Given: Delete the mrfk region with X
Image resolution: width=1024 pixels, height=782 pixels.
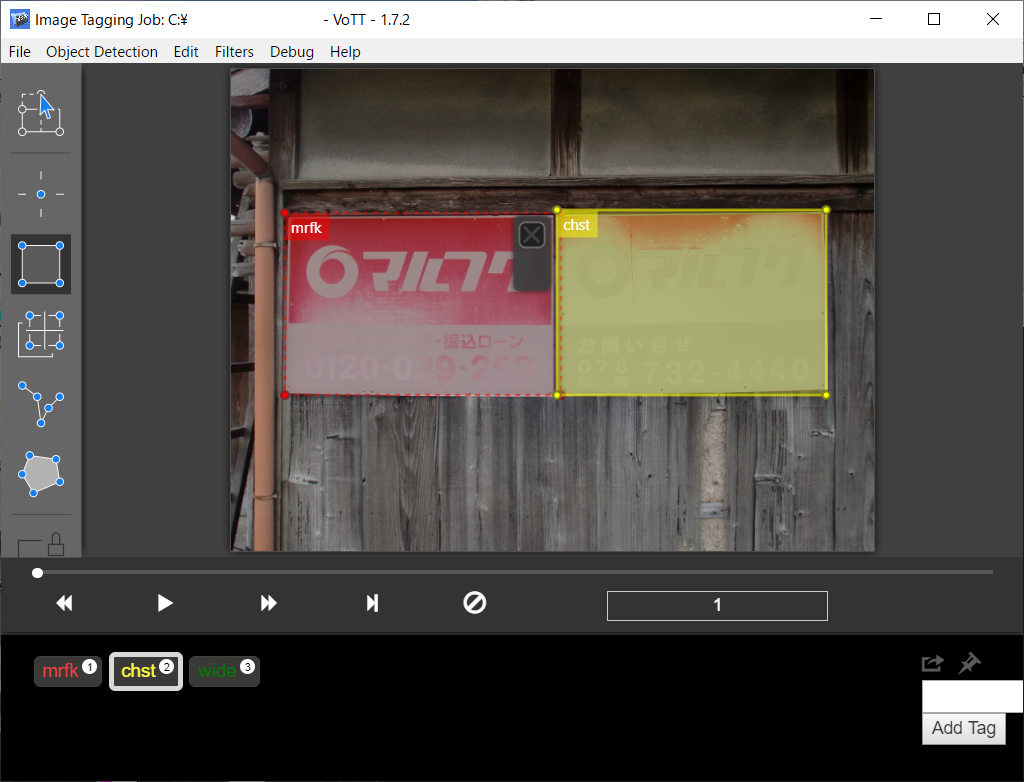Looking at the screenshot, I should point(532,235).
